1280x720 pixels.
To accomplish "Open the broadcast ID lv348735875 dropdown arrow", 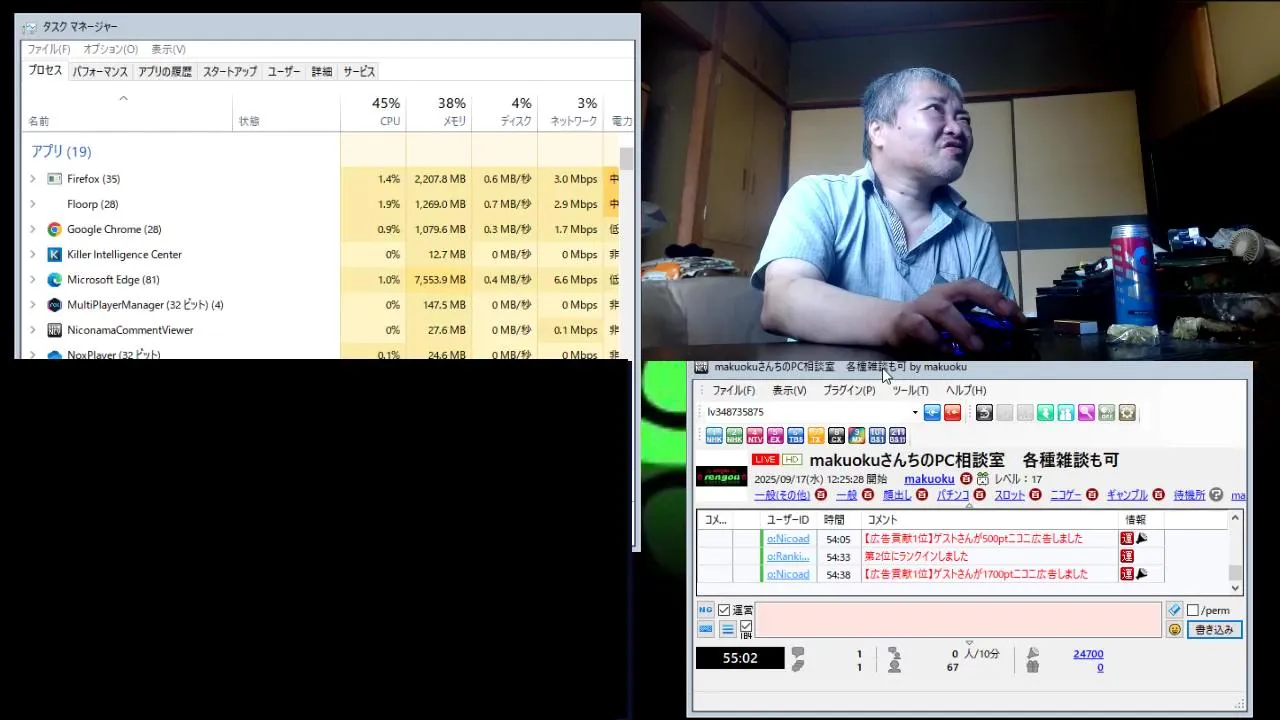I will 914,412.
